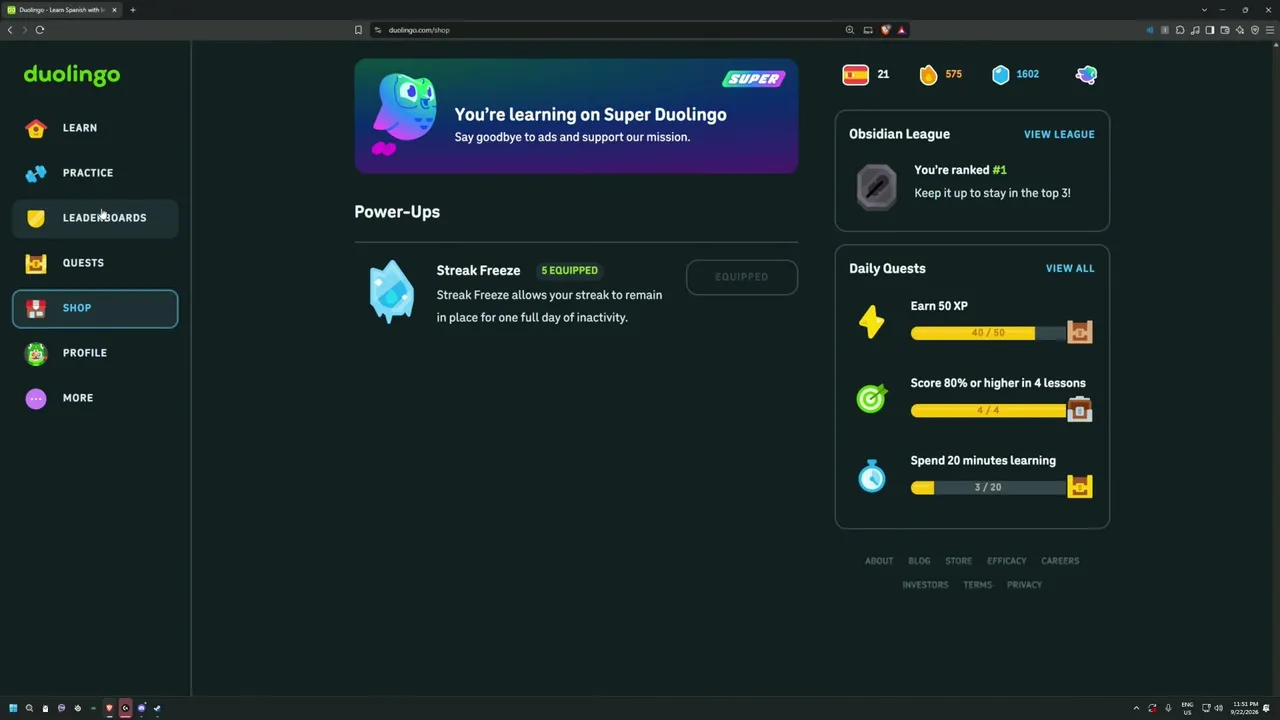Click the Spanish flag course icon
1280x720 pixels.
click(x=855, y=74)
